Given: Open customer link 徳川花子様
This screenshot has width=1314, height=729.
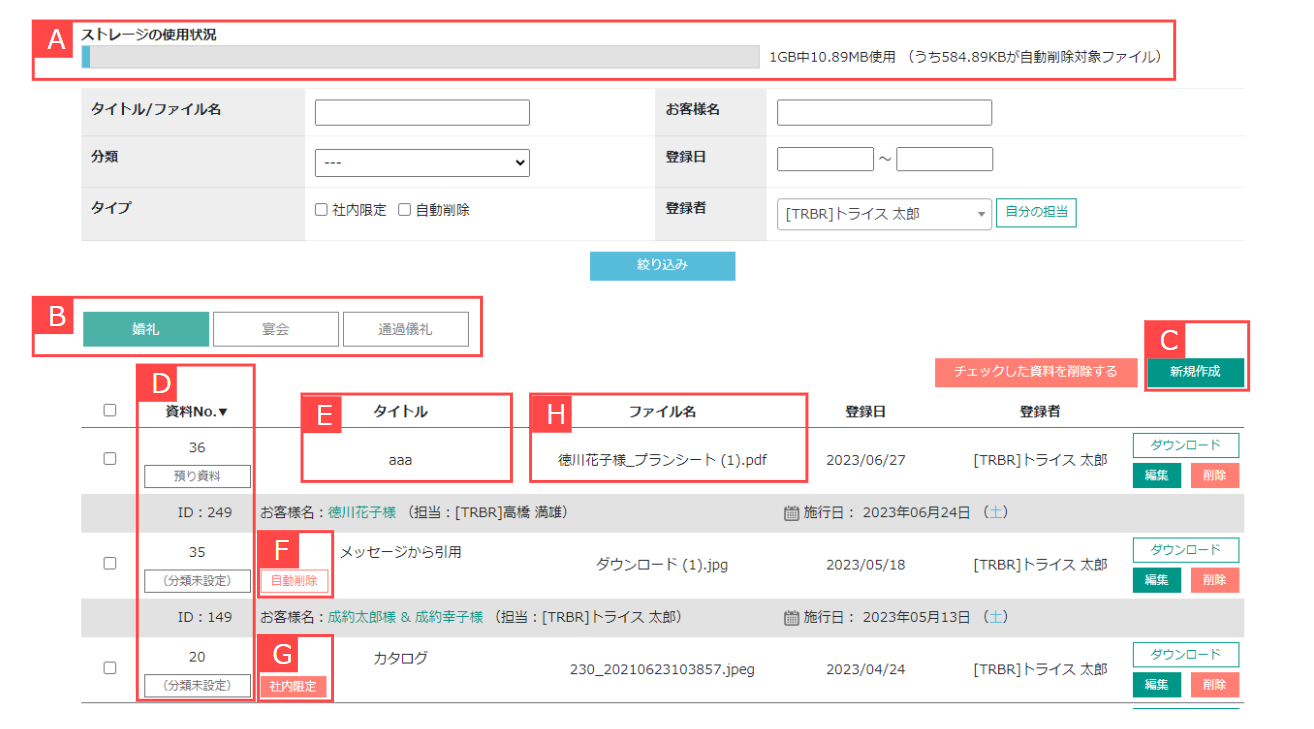Looking at the screenshot, I should [361, 513].
